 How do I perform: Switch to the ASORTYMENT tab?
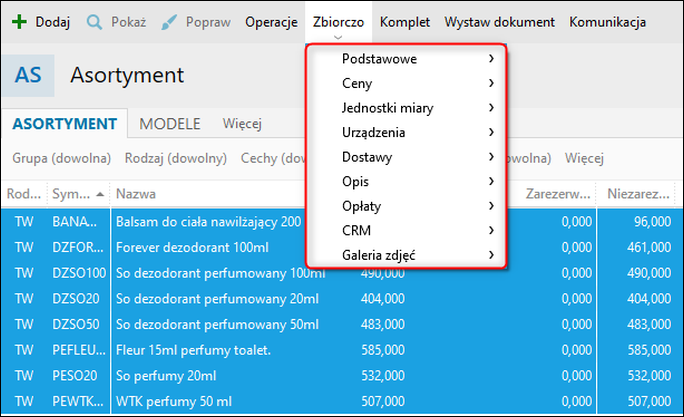click(65, 124)
